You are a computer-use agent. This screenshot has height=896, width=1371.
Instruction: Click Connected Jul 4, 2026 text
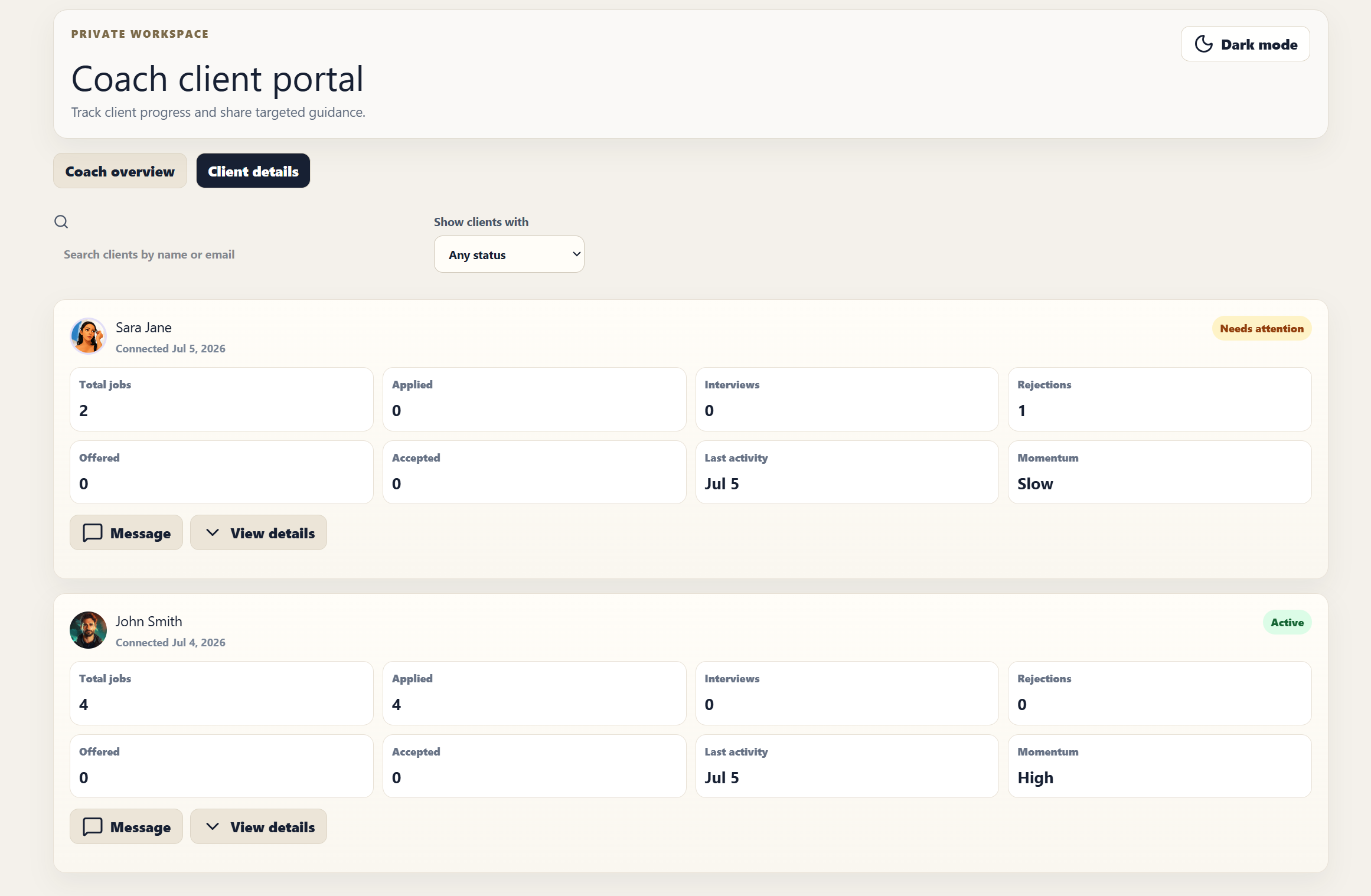click(171, 643)
